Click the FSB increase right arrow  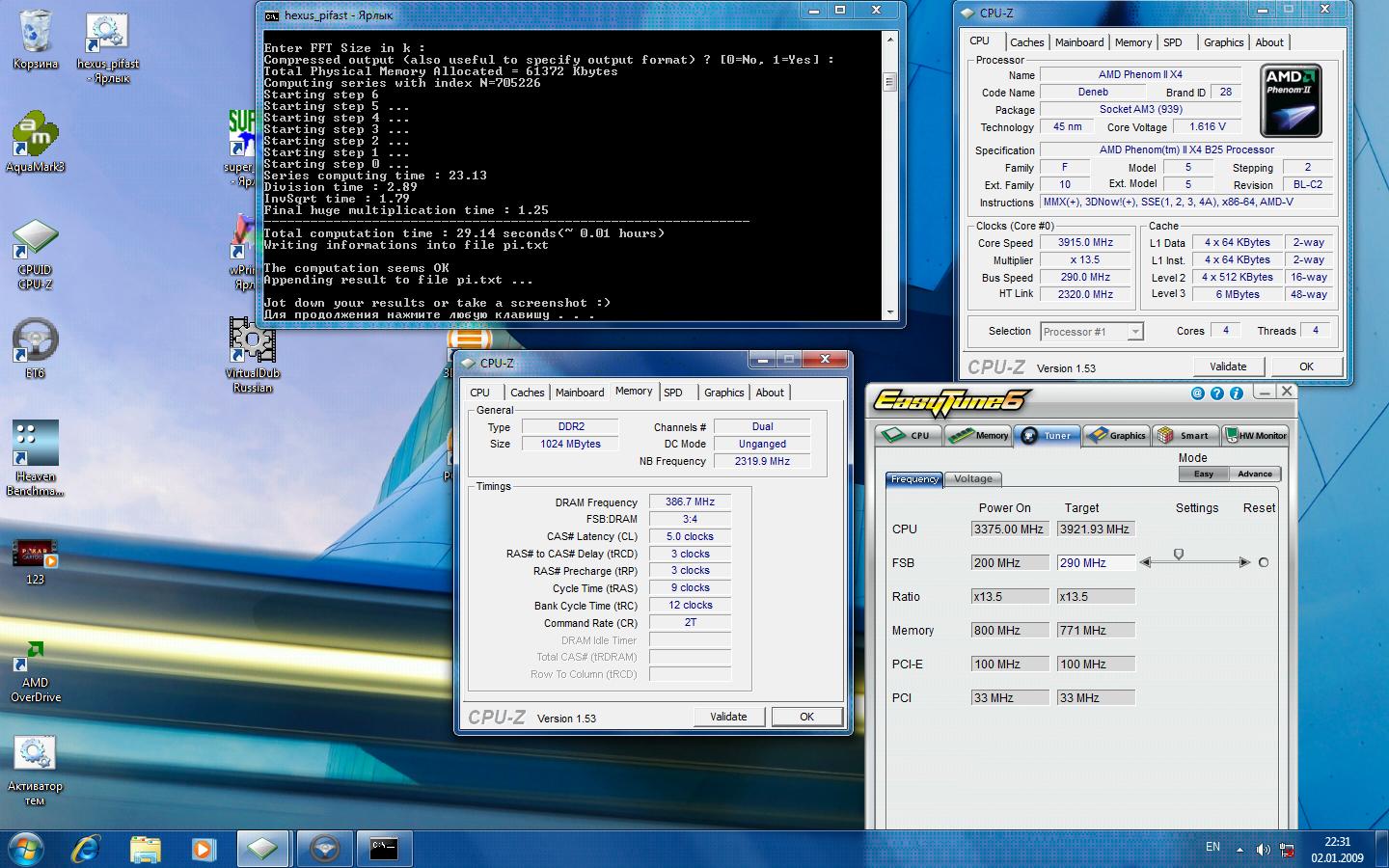1244,562
